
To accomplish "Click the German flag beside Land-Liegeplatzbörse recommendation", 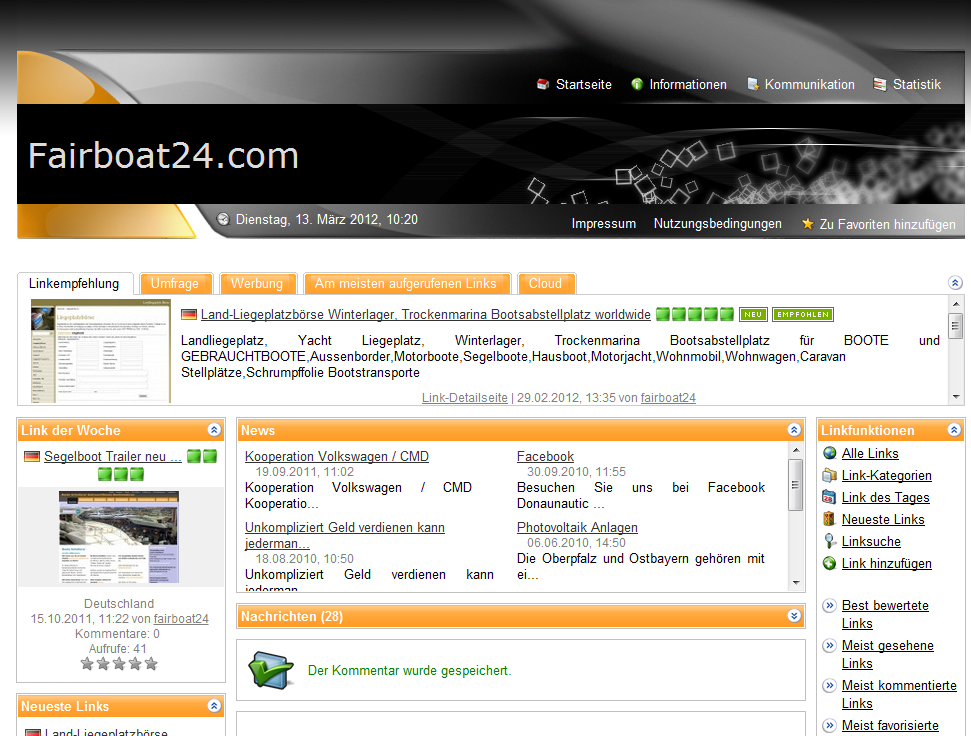I will pyautogui.click(x=189, y=314).
